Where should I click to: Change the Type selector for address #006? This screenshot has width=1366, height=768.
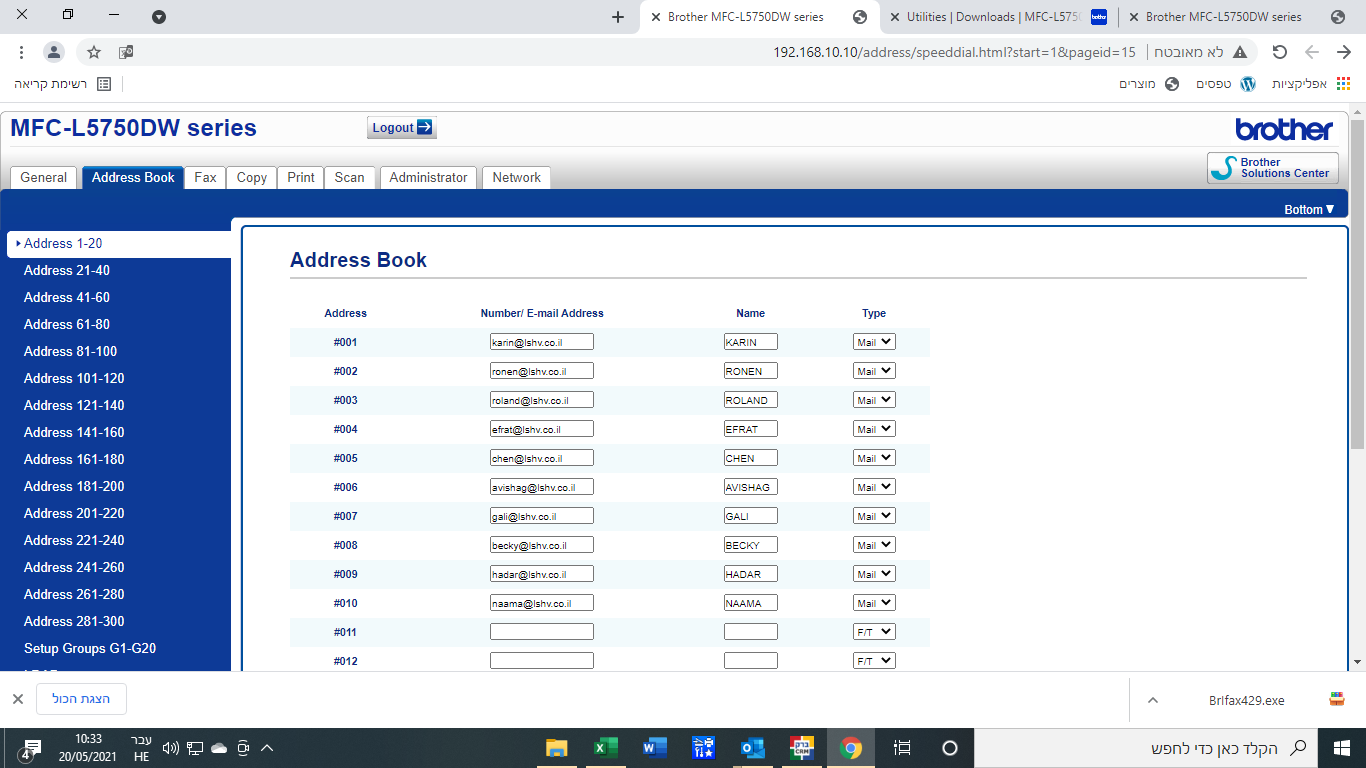[x=874, y=487]
